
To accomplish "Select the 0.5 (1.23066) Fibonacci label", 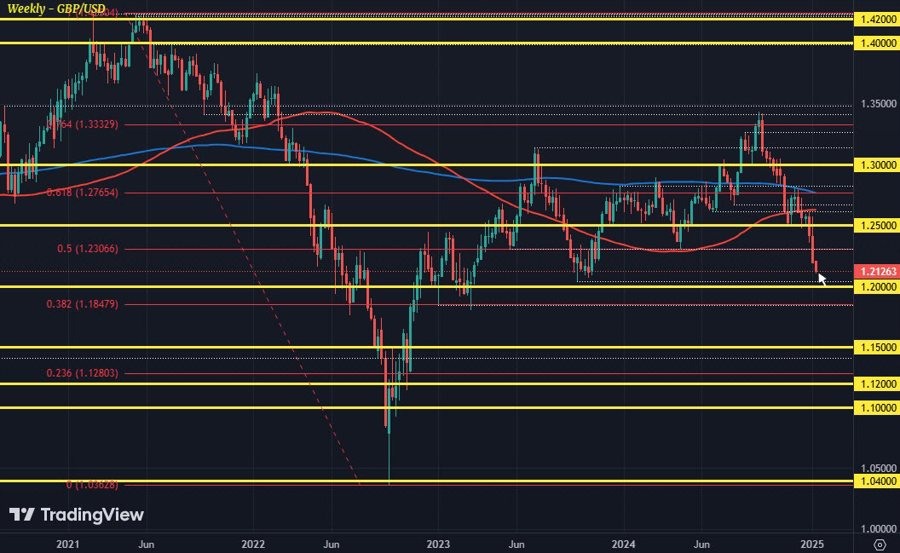I will [88, 249].
